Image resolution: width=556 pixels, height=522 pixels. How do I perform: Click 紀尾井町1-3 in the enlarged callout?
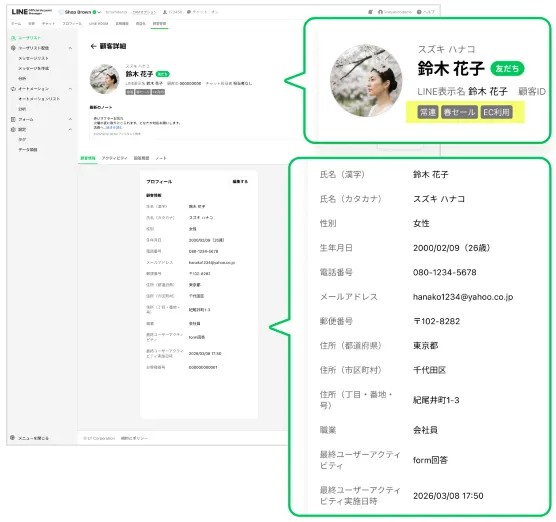tap(436, 400)
